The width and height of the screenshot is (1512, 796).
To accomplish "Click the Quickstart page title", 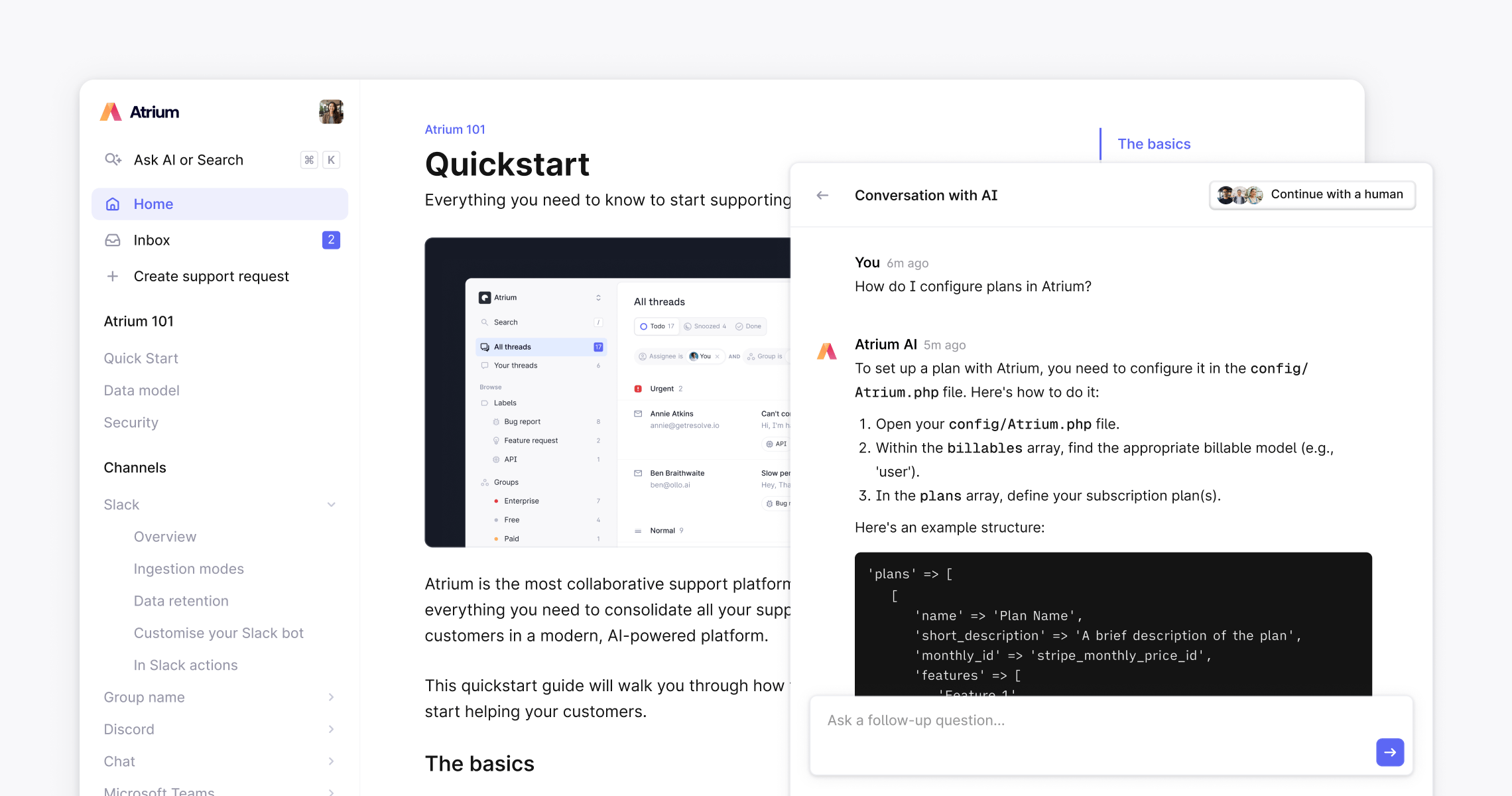I will [507, 165].
